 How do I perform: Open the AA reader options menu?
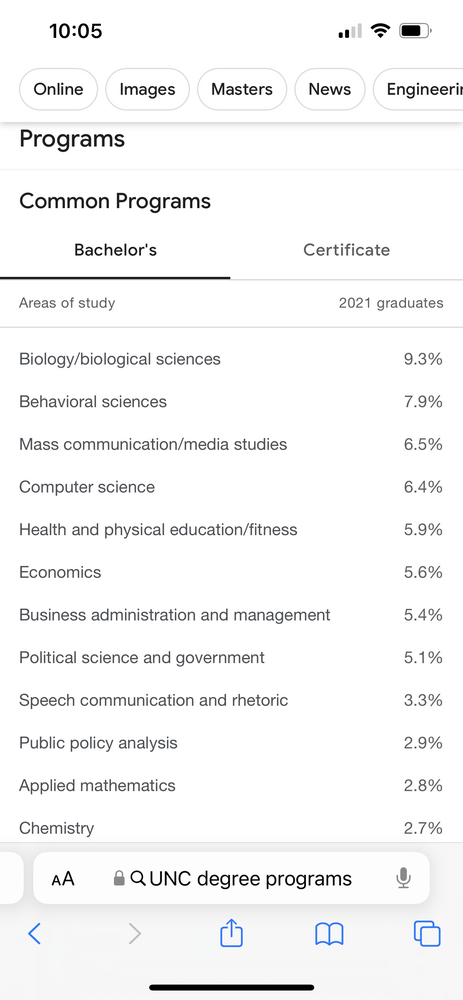click(63, 879)
